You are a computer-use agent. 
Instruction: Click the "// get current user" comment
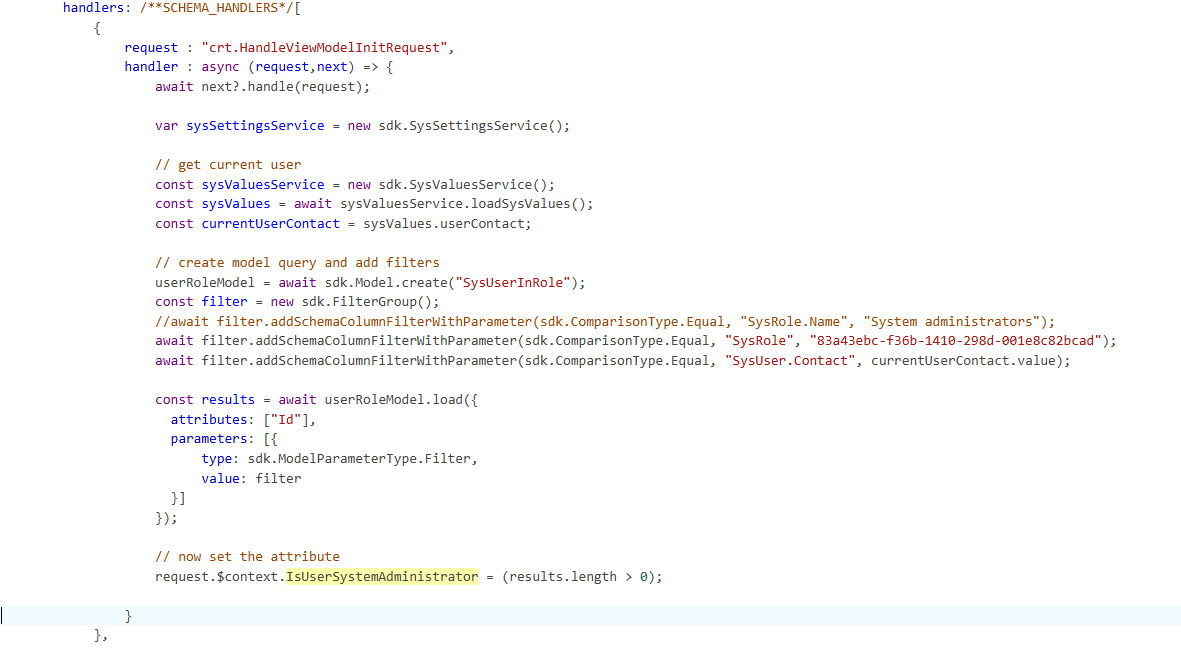228,165
